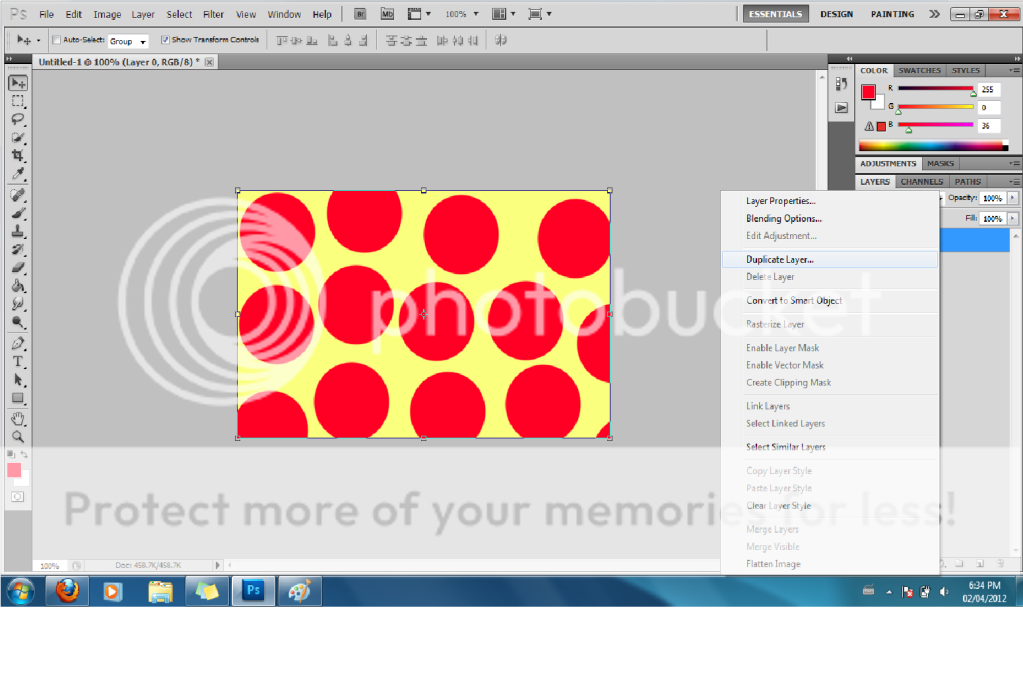Switch to the Swatches tab
Viewport: 1023px width, 680px height.
click(x=918, y=71)
